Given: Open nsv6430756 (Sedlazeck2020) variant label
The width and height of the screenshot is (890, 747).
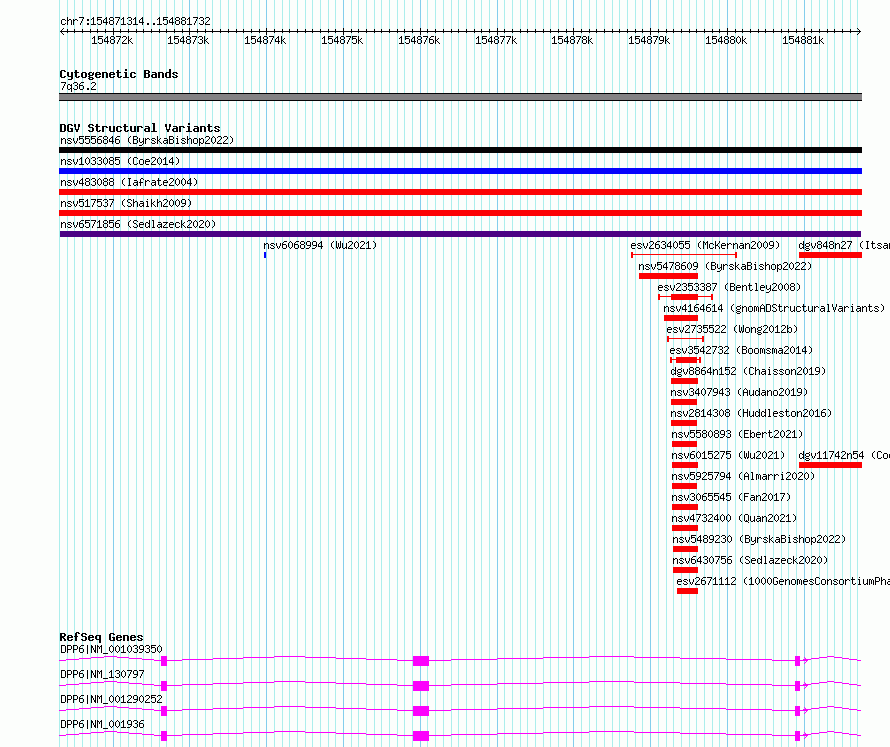Looking at the screenshot, I should click(750, 560).
